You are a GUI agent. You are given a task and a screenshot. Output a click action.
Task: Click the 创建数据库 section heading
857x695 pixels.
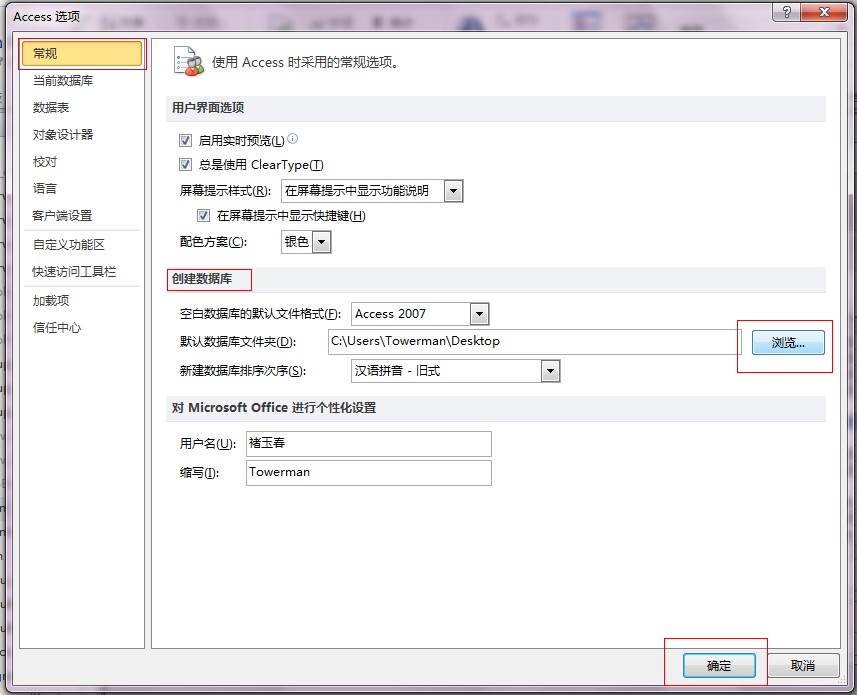click(202, 279)
